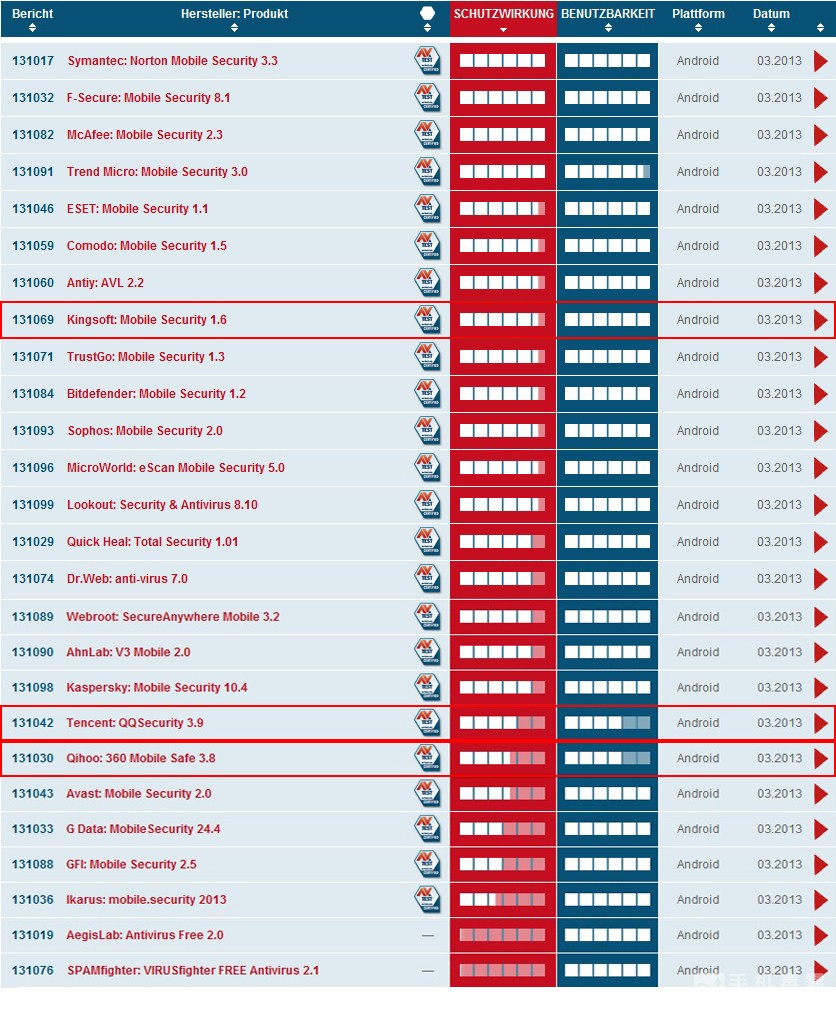This screenshot has width=836, height=1011.
Task: Click red arrow in Avast row
Action: point(821,794)
